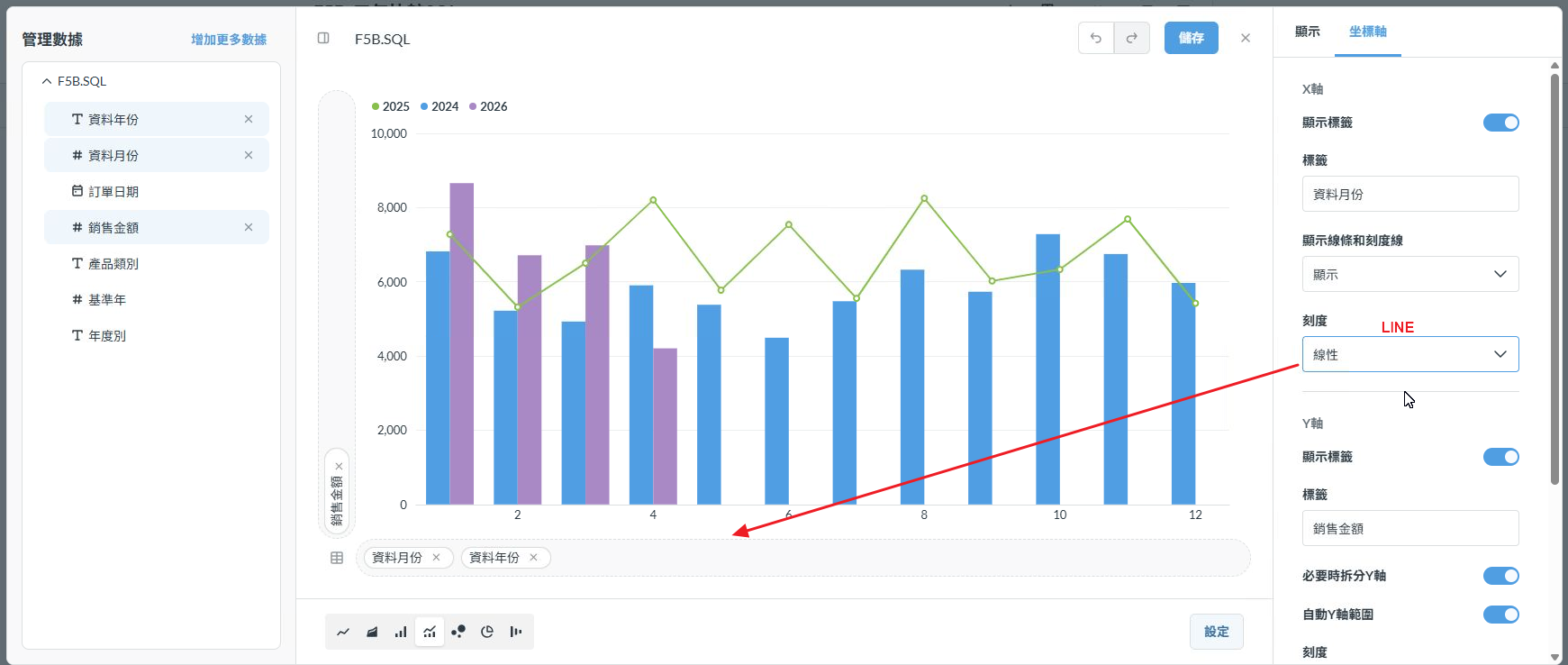Toggle Y-axis 顯示標籤 switch
This screenshot has height=665, width=1568.
click(1500, 457)
